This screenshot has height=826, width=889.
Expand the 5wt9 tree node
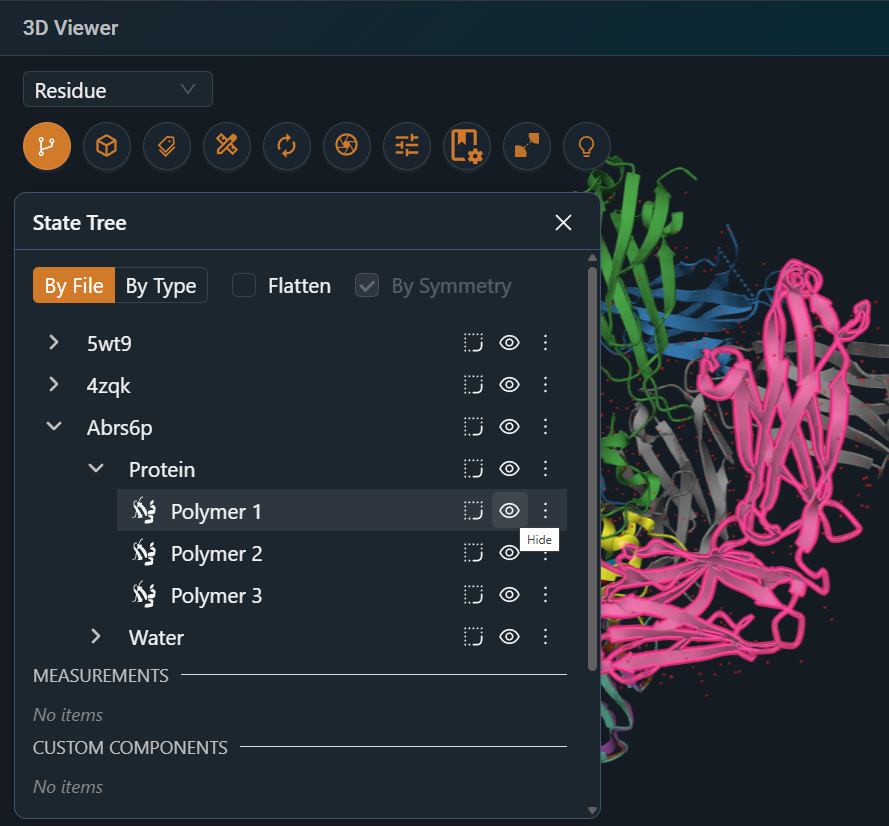tap(54, 343)
